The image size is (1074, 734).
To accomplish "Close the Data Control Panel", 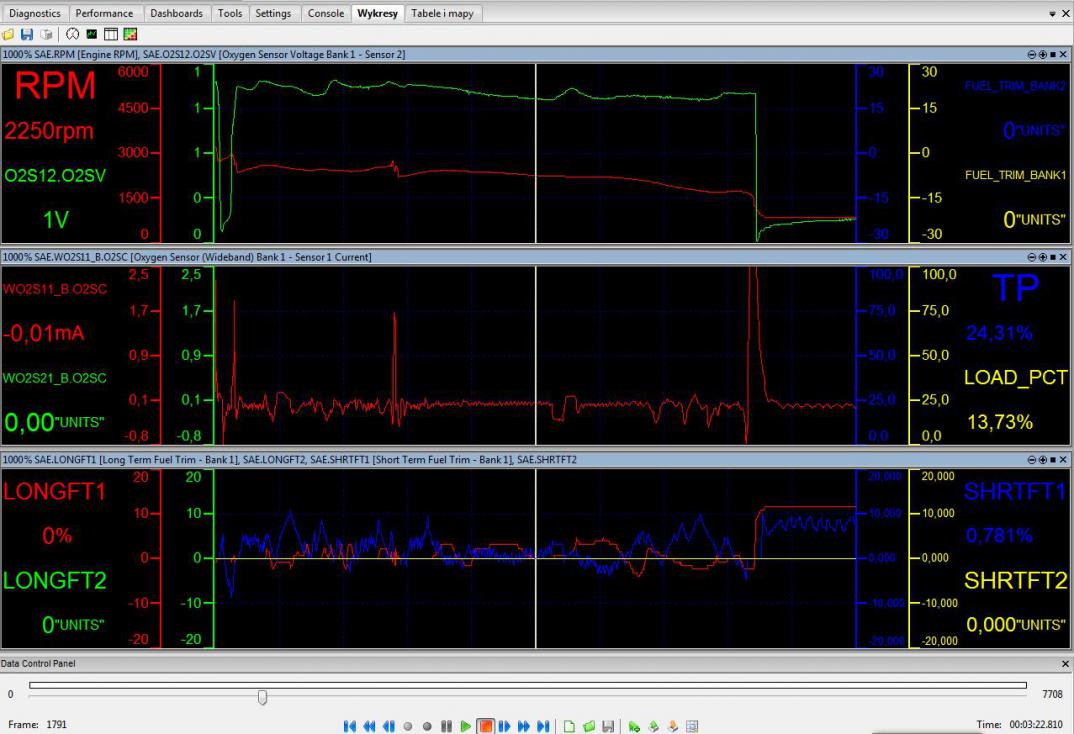I will (x=1064, y=664).
